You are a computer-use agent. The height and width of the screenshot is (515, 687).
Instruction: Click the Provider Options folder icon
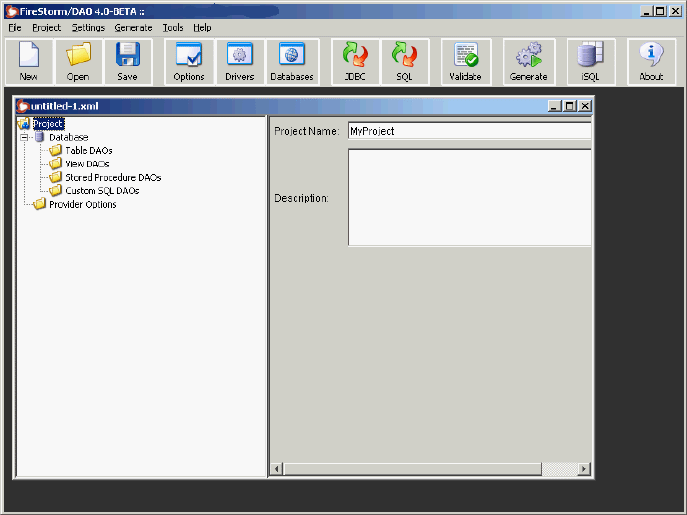39,204
